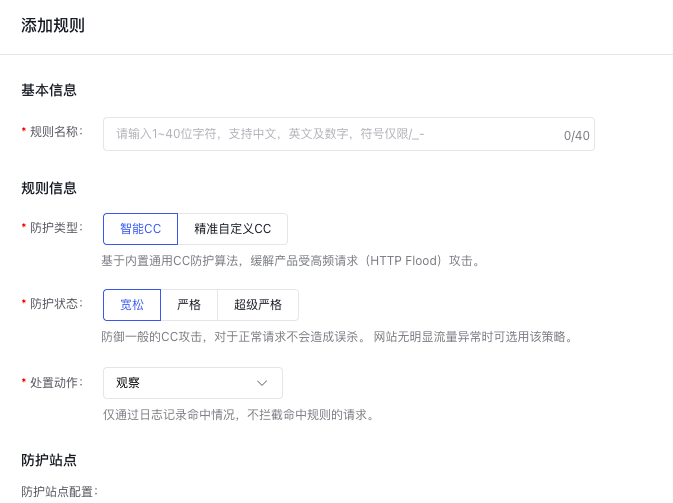Click the 处置动作 field label

coord(56,382)
